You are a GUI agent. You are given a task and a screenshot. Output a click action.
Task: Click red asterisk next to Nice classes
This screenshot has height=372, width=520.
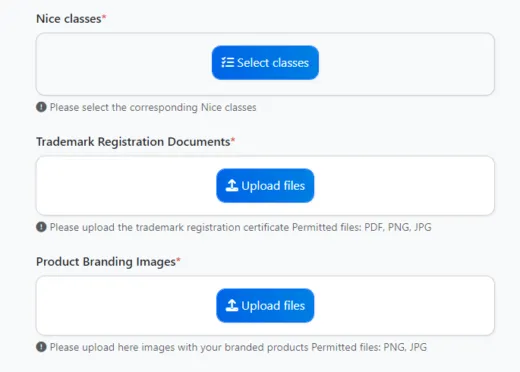[104, 16]
